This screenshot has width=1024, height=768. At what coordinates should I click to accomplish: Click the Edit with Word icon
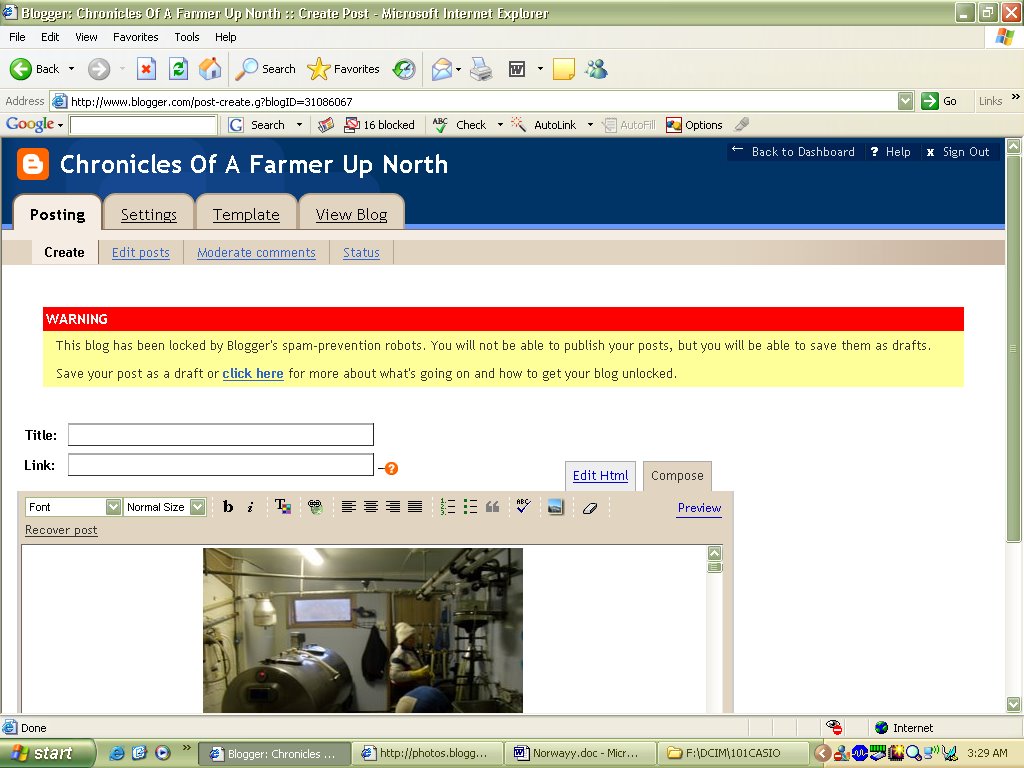click(x=517, y=69)
